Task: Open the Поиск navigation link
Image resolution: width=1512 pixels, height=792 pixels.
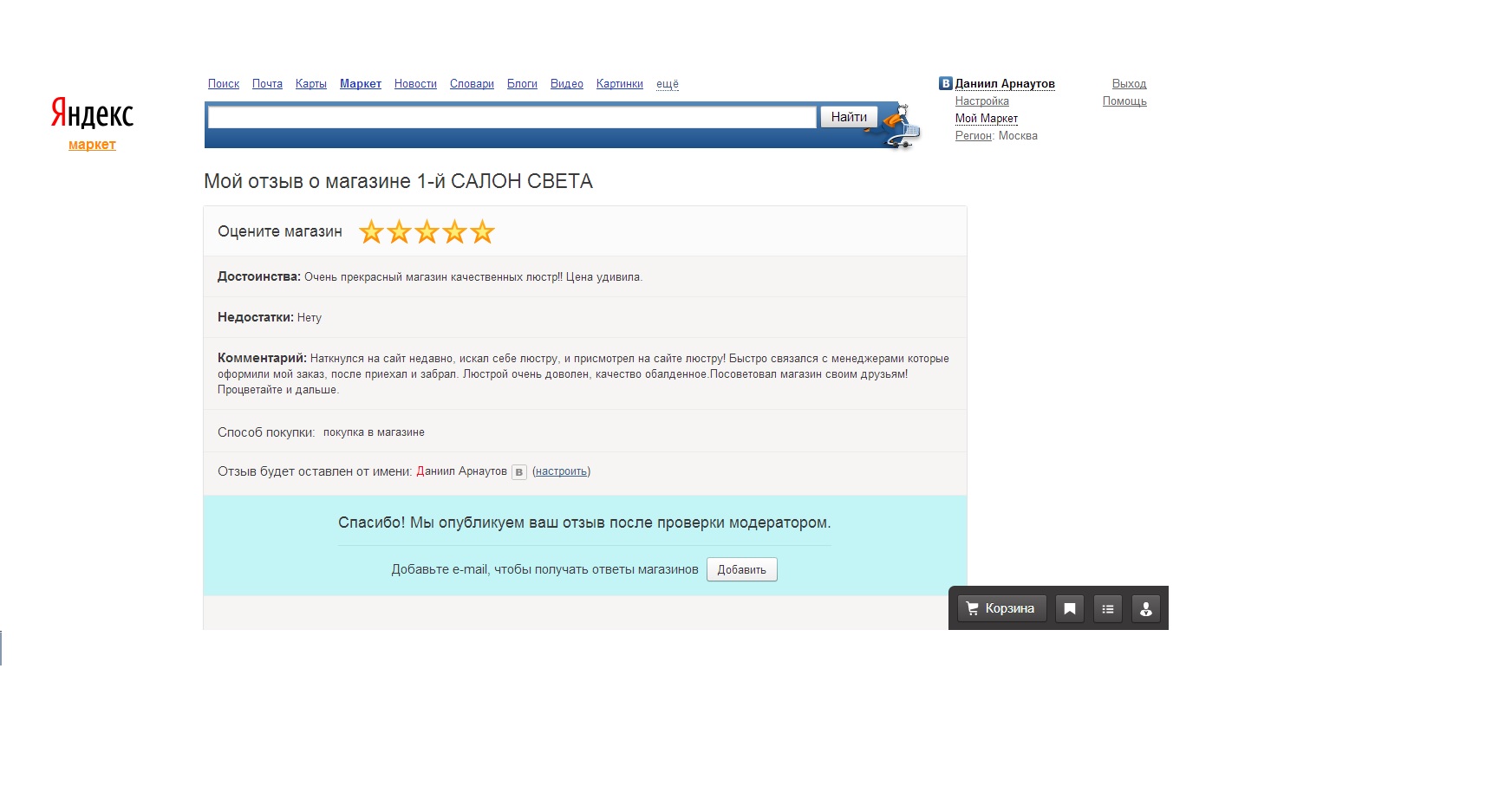Action: tap(224, 84)
